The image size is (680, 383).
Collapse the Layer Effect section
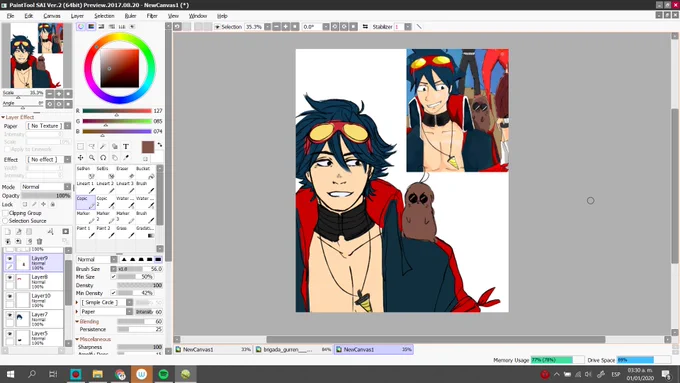coord(3,117)
